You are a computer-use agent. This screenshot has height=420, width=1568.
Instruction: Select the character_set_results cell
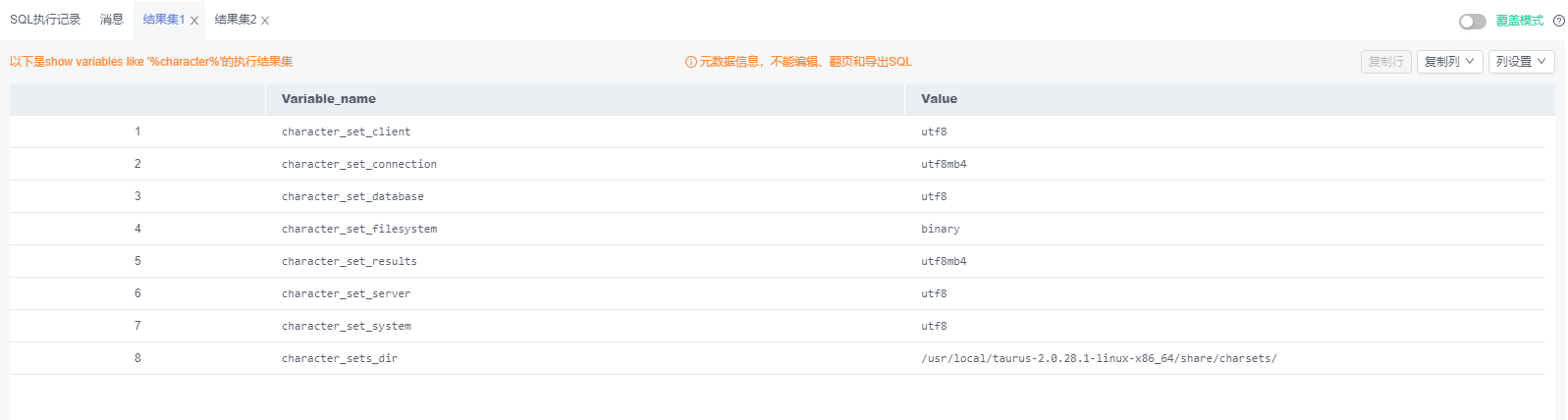pos(349,261)
